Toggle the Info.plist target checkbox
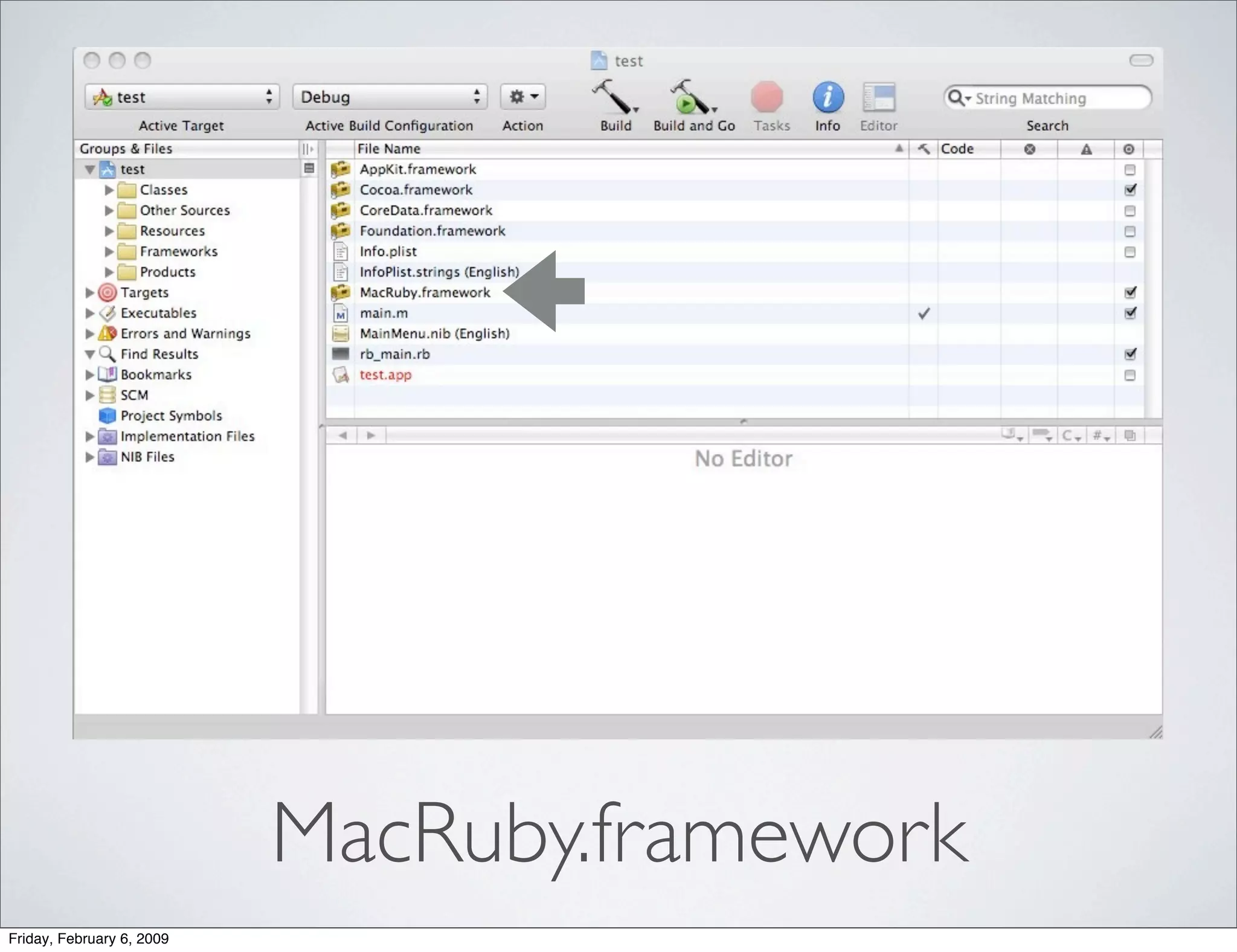The width and height of the screenshot is (1237, 952). tap(1129, 252)
